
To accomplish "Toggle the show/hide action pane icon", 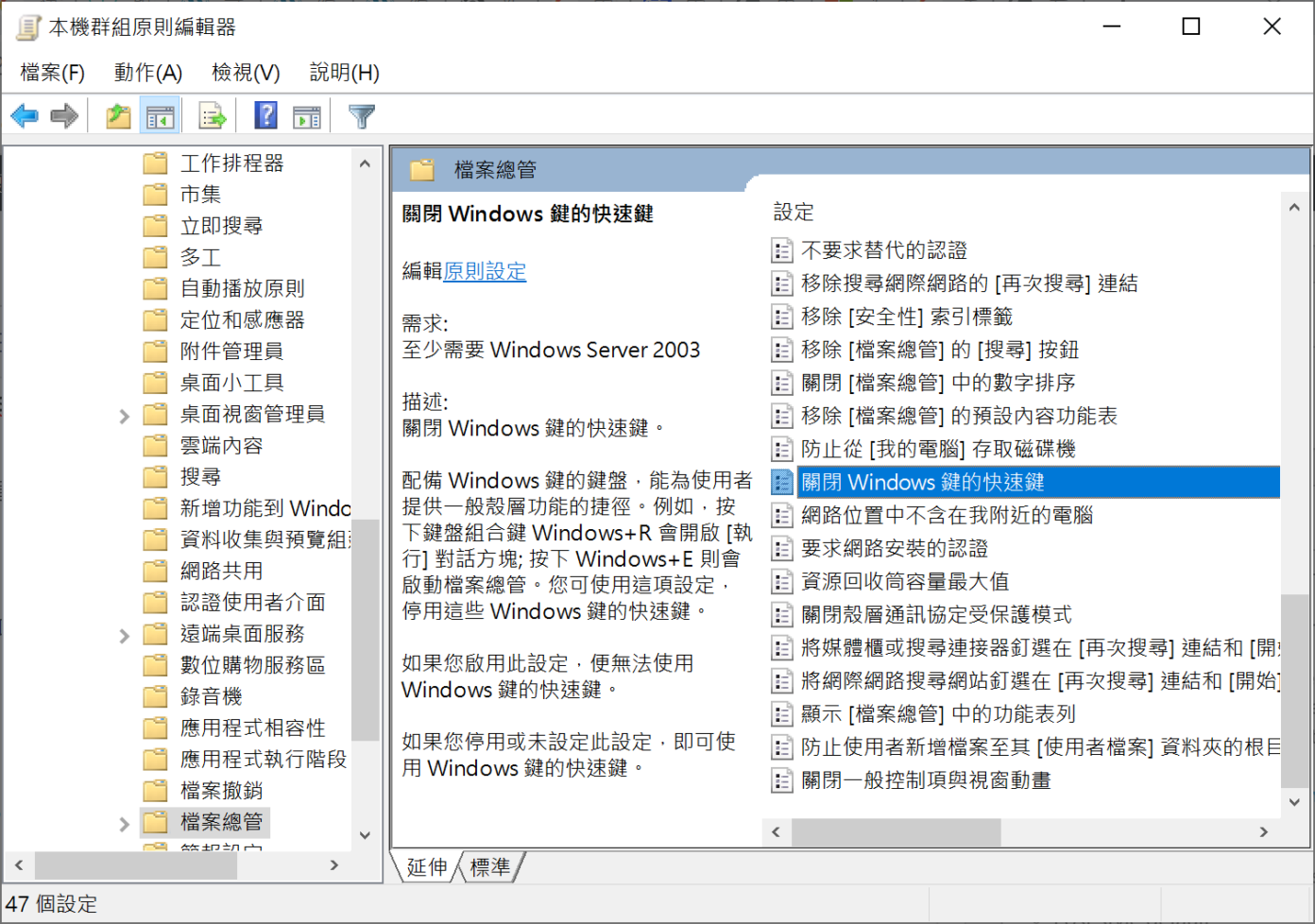I will click(x=307, y=116).
